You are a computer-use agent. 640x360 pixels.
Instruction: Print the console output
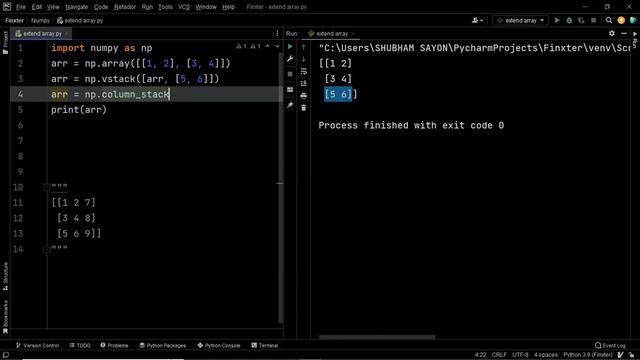click(x=303, y=96)
